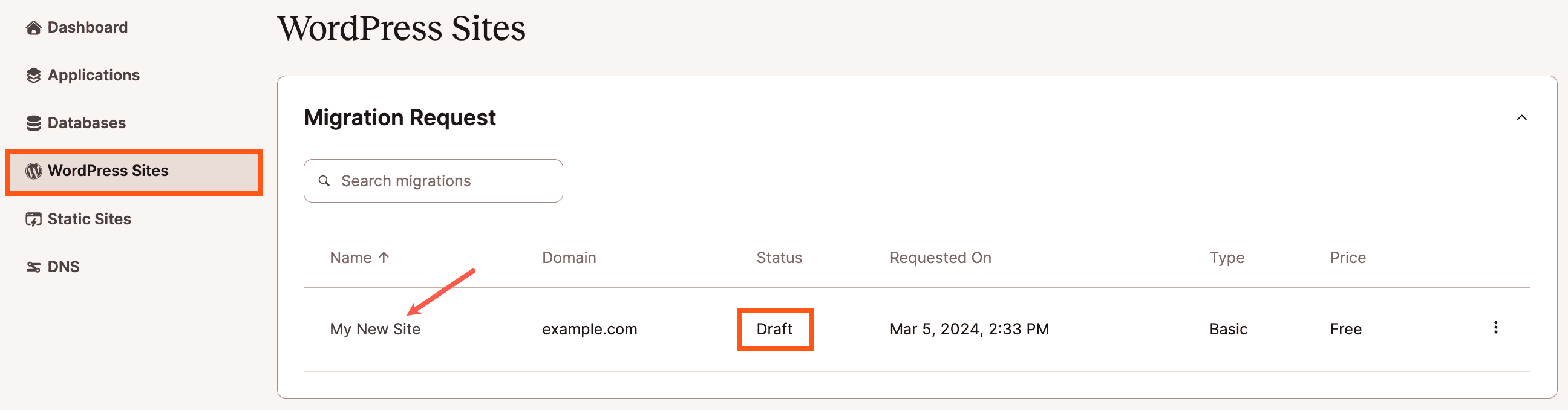Select the Static Sites browser icon
Screen dimensions: 1568x410
coord(33,218)
